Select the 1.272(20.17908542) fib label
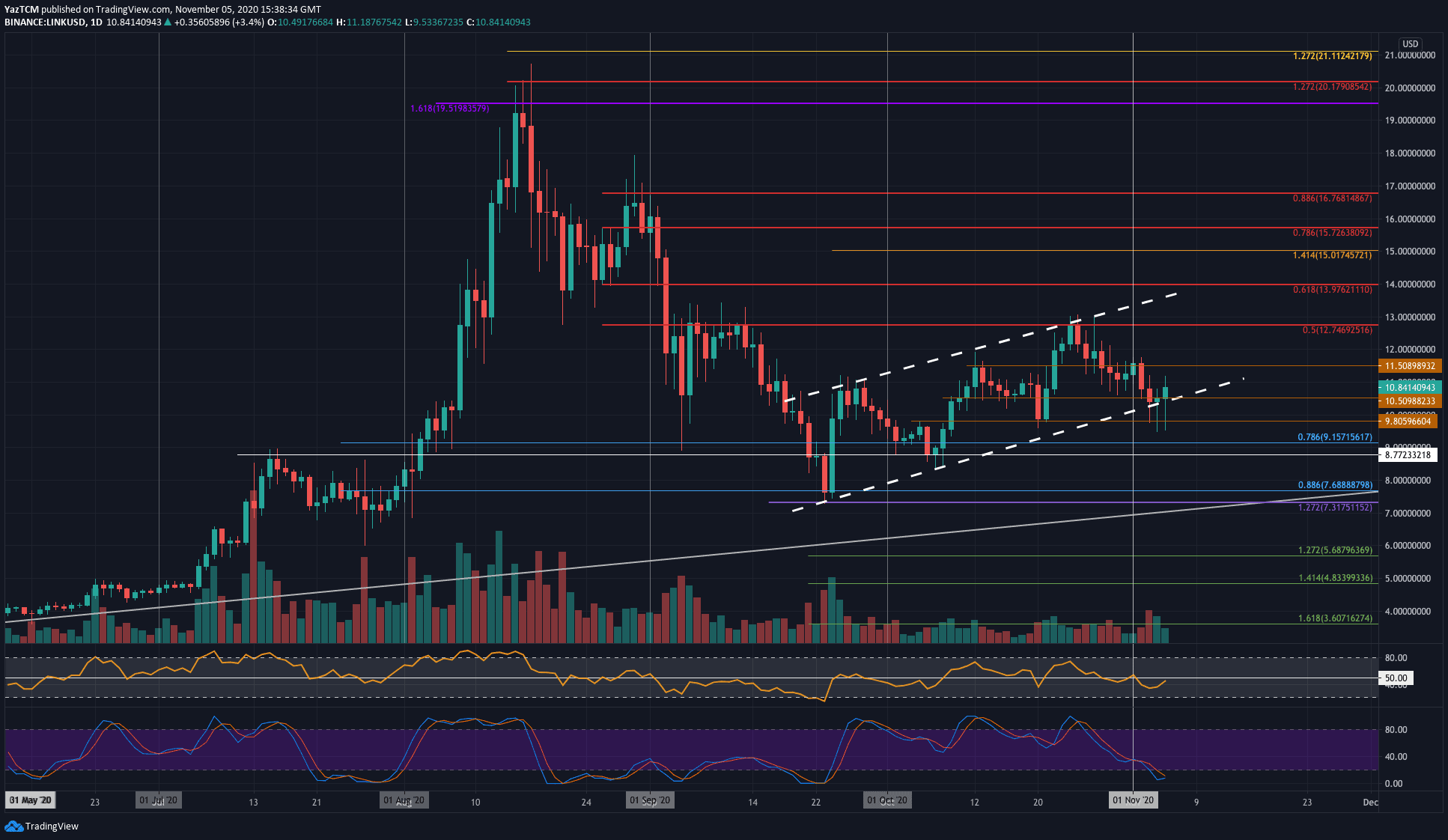The image size is (1448, 840). tap(1333, 87)
